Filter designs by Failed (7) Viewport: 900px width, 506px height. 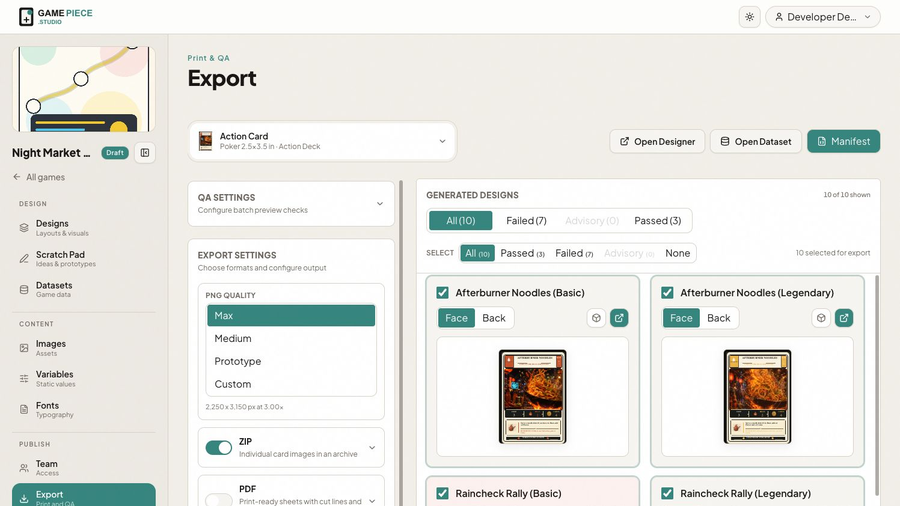526,221
